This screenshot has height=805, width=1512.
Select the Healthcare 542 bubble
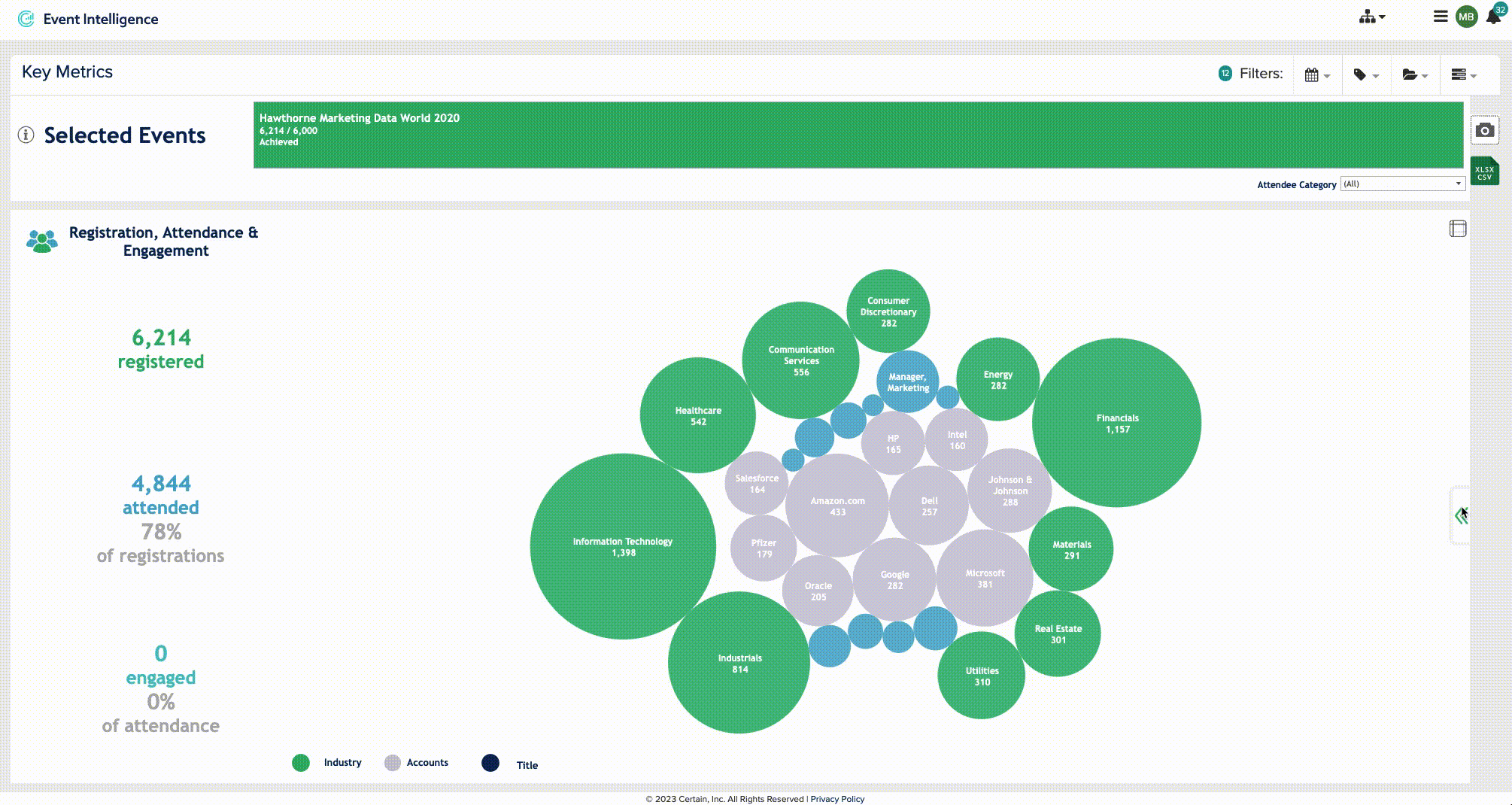tap(698, 415)
